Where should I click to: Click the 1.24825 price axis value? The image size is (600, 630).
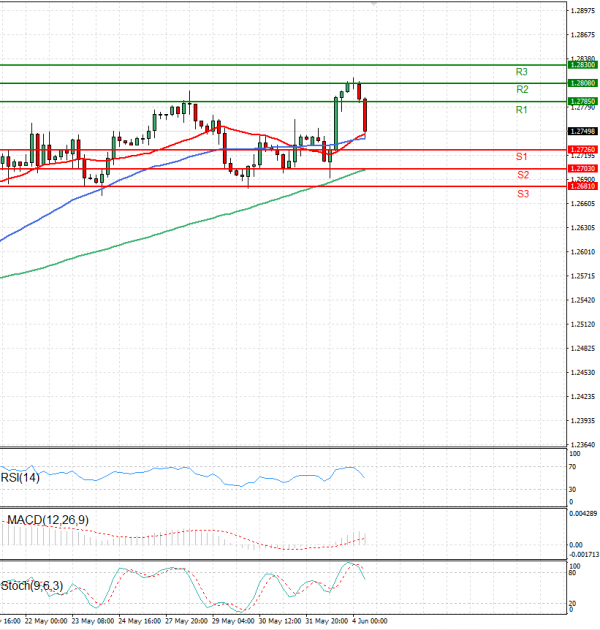click(583, 348)
